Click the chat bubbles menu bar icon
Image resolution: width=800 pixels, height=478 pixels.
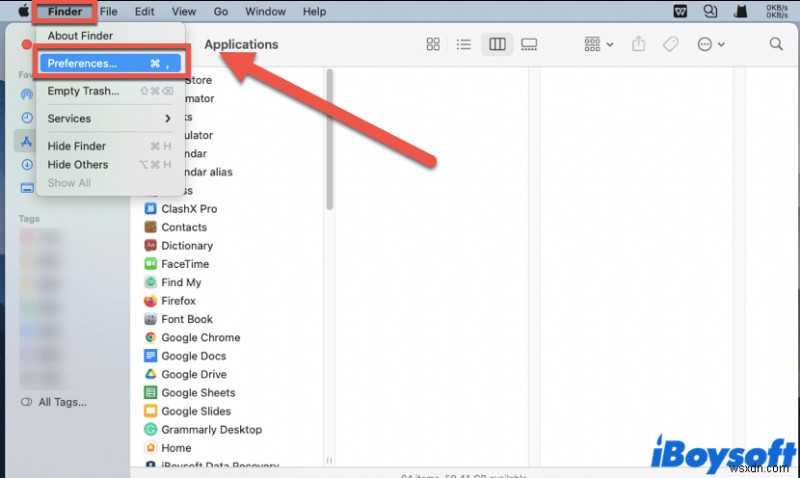point(710,11)
